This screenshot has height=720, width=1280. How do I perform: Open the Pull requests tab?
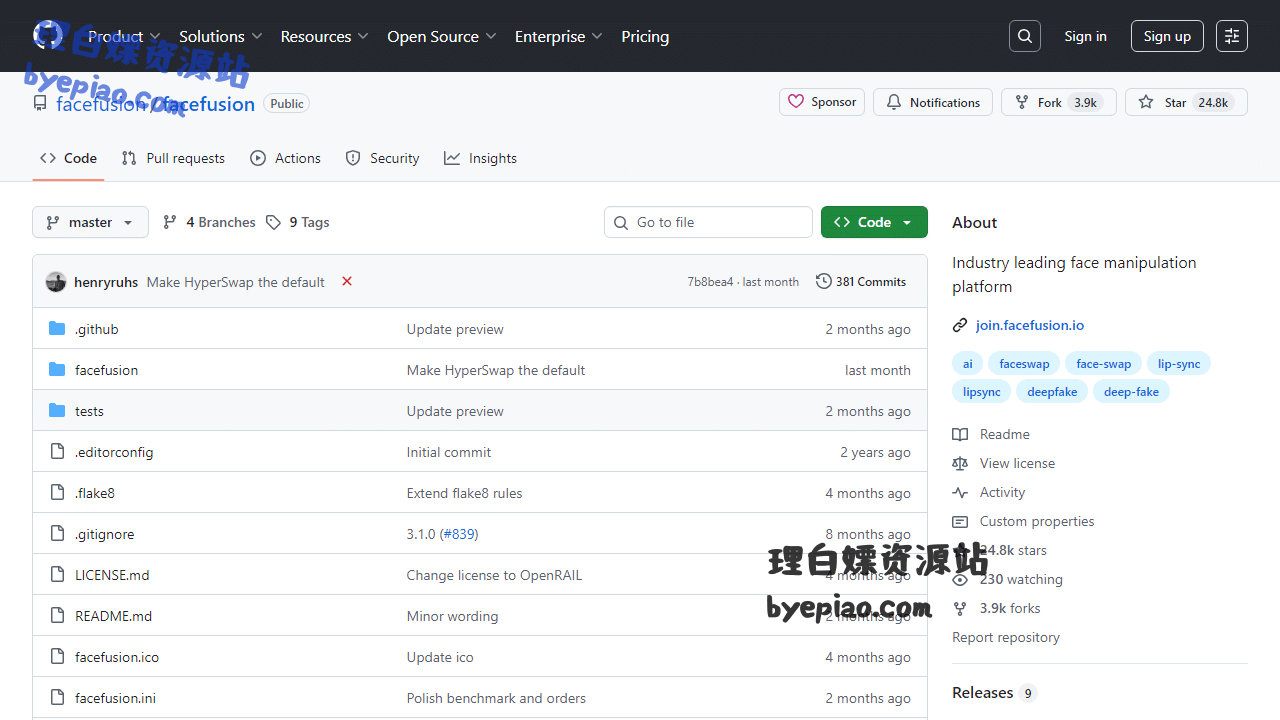173,158
